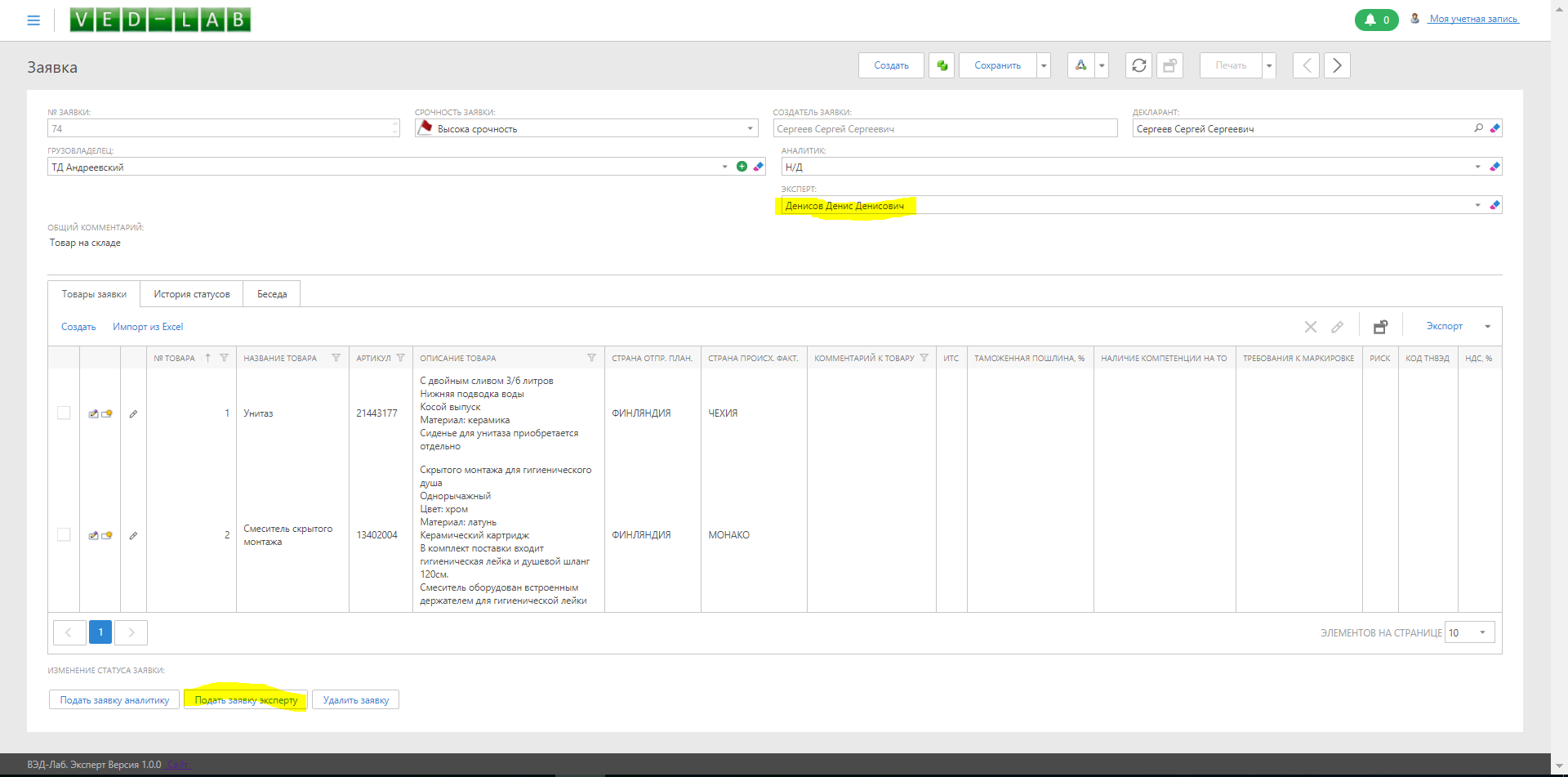Open the hamburger navigation menu
The image size is (1568, 777).
coord(33,20)
